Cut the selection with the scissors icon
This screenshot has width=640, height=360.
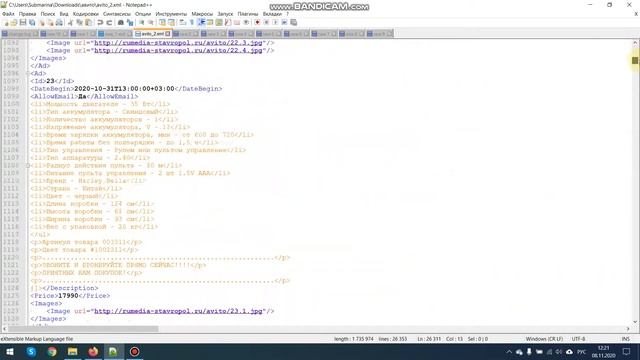(70, 22)
